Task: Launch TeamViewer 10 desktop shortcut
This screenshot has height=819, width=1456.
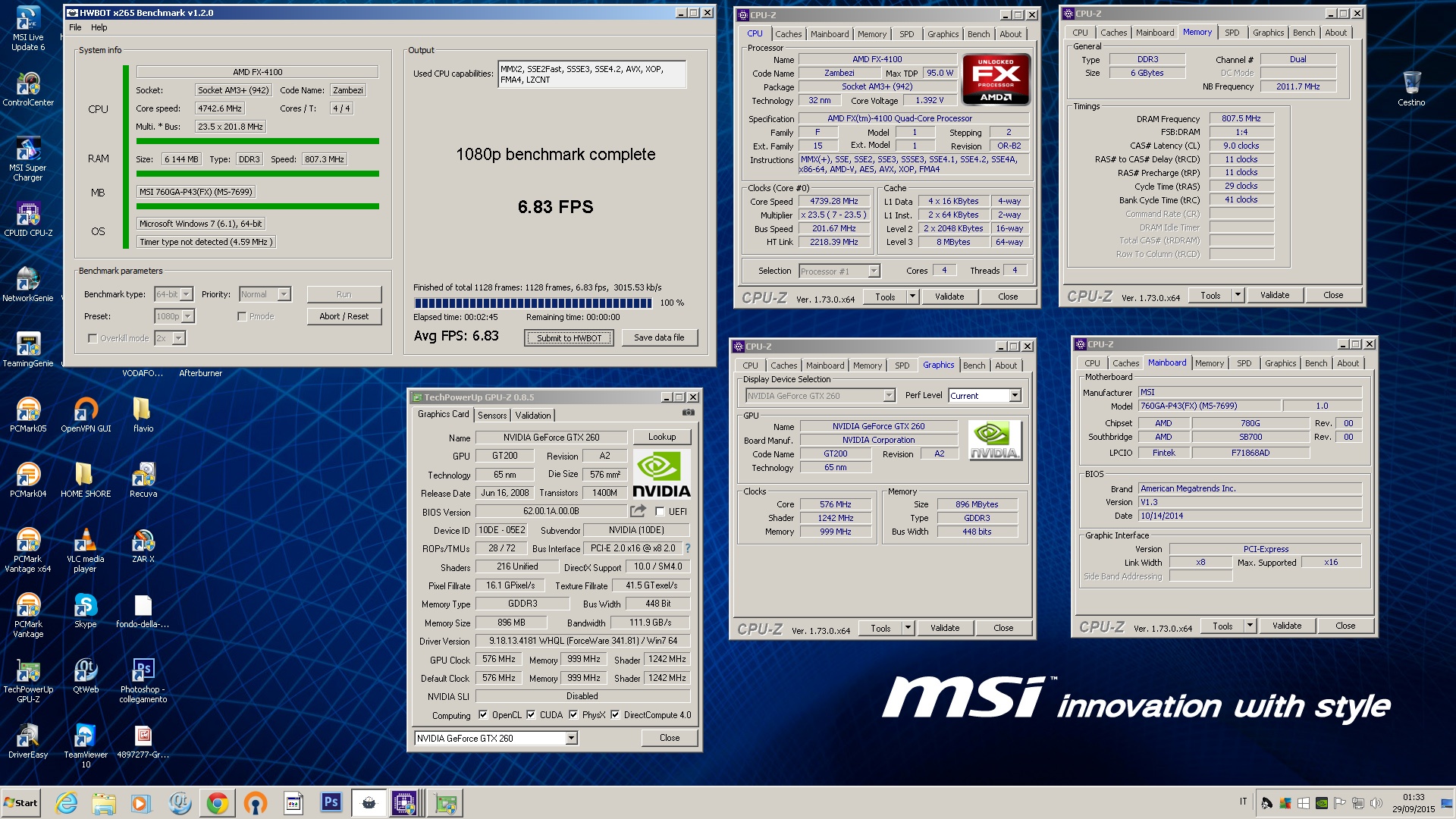Action: (86, 746)
